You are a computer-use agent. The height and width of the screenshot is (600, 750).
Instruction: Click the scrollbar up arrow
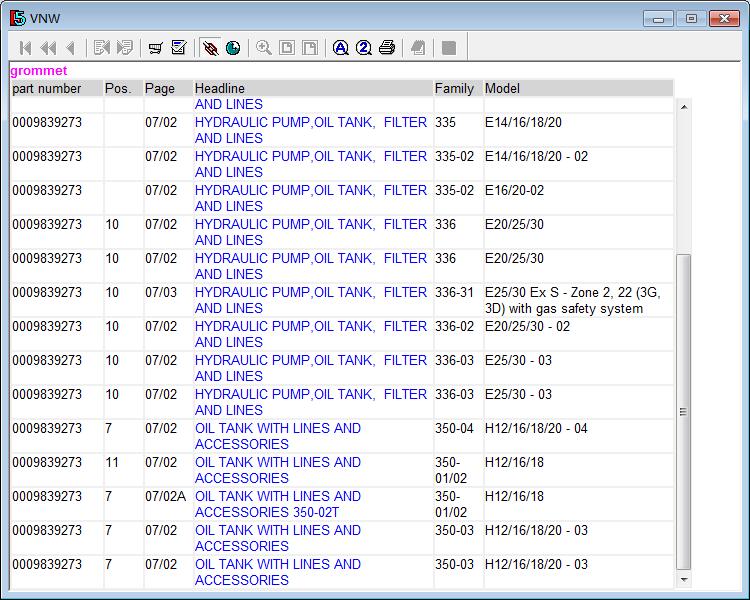tap(684, 107)
